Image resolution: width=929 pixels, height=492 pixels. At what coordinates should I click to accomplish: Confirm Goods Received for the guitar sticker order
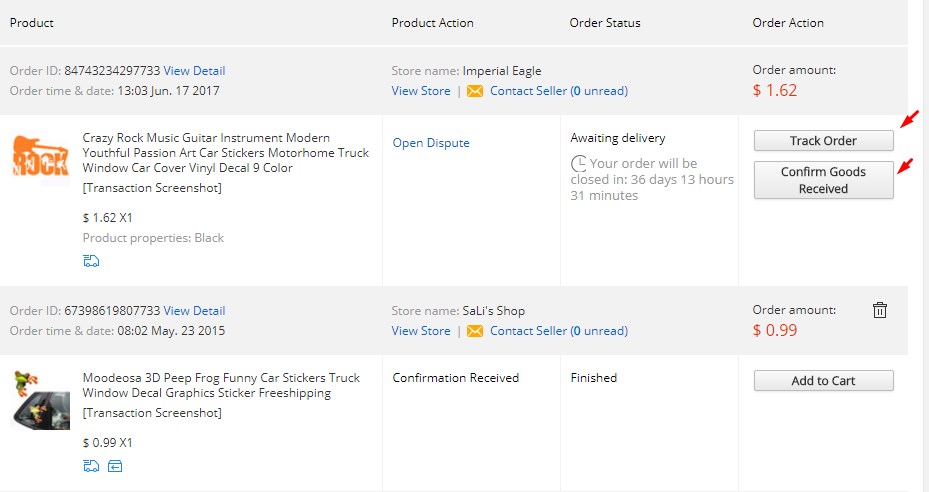pos(823,180)
